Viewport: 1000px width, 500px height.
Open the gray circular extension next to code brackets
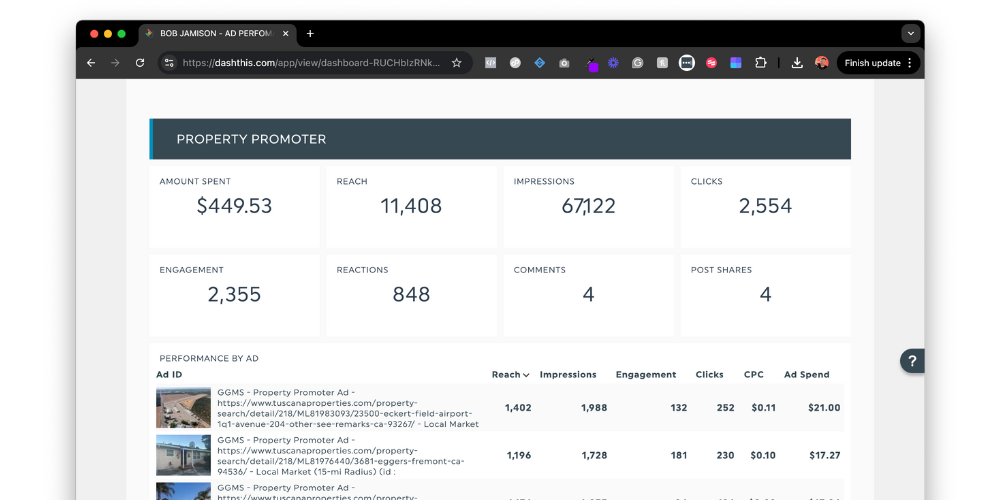(x=515, y=63)
